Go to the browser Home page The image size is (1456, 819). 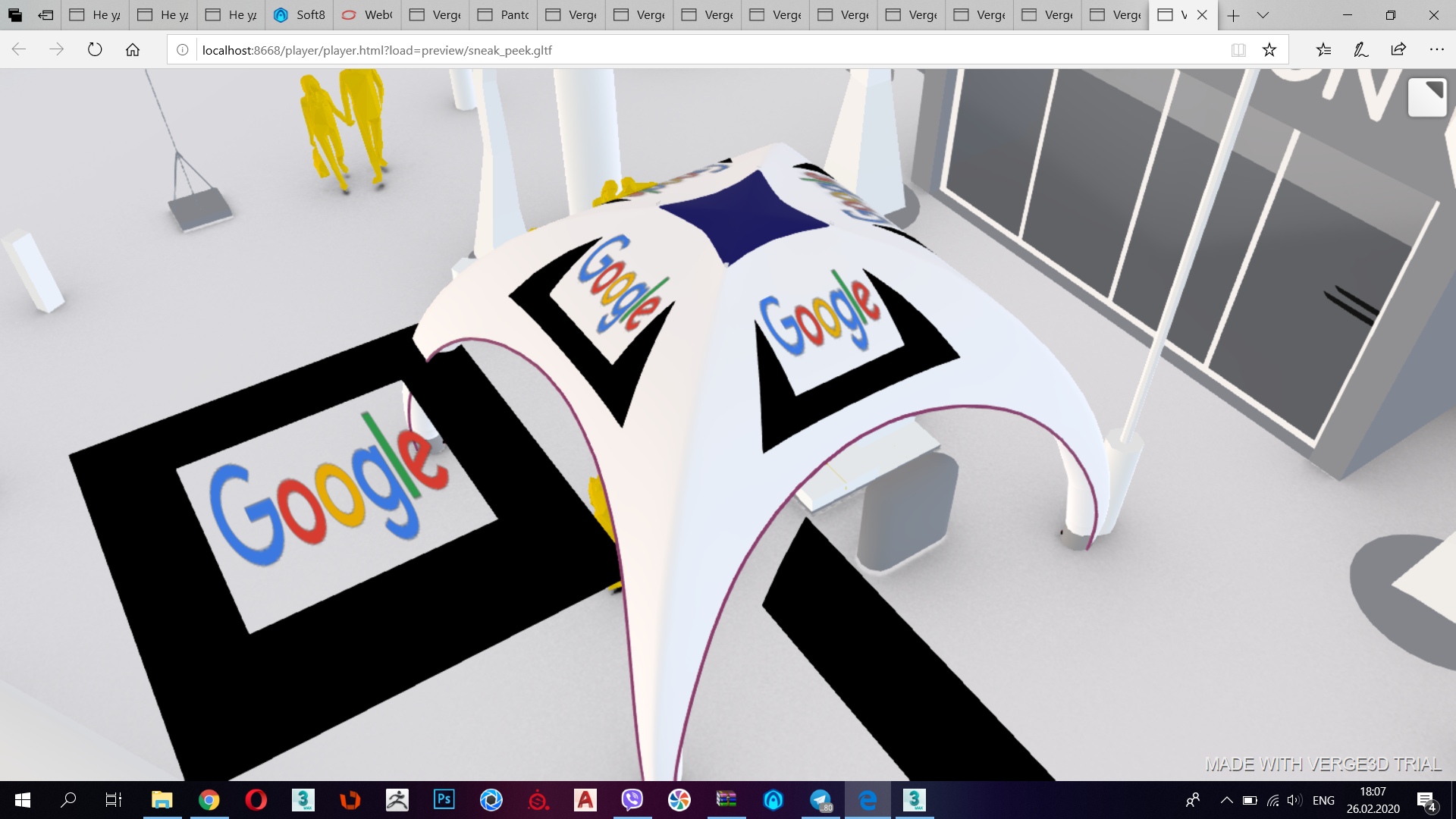(x=133, y=50)
